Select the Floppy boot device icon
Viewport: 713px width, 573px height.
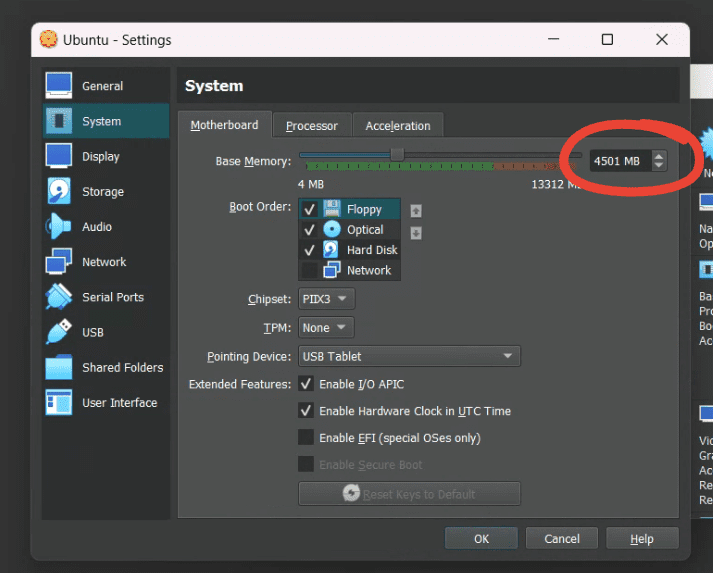(x=332, y=209)
